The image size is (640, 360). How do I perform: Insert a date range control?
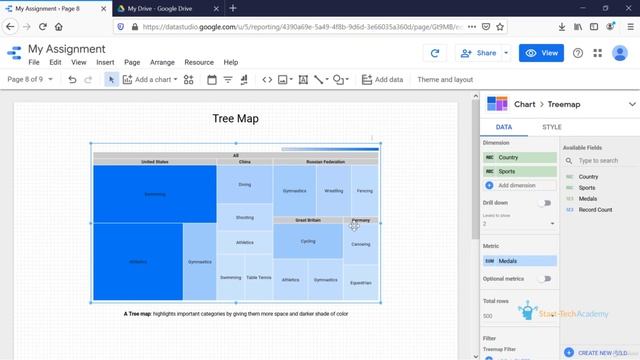pyautogui.click(x=211, y=80)
